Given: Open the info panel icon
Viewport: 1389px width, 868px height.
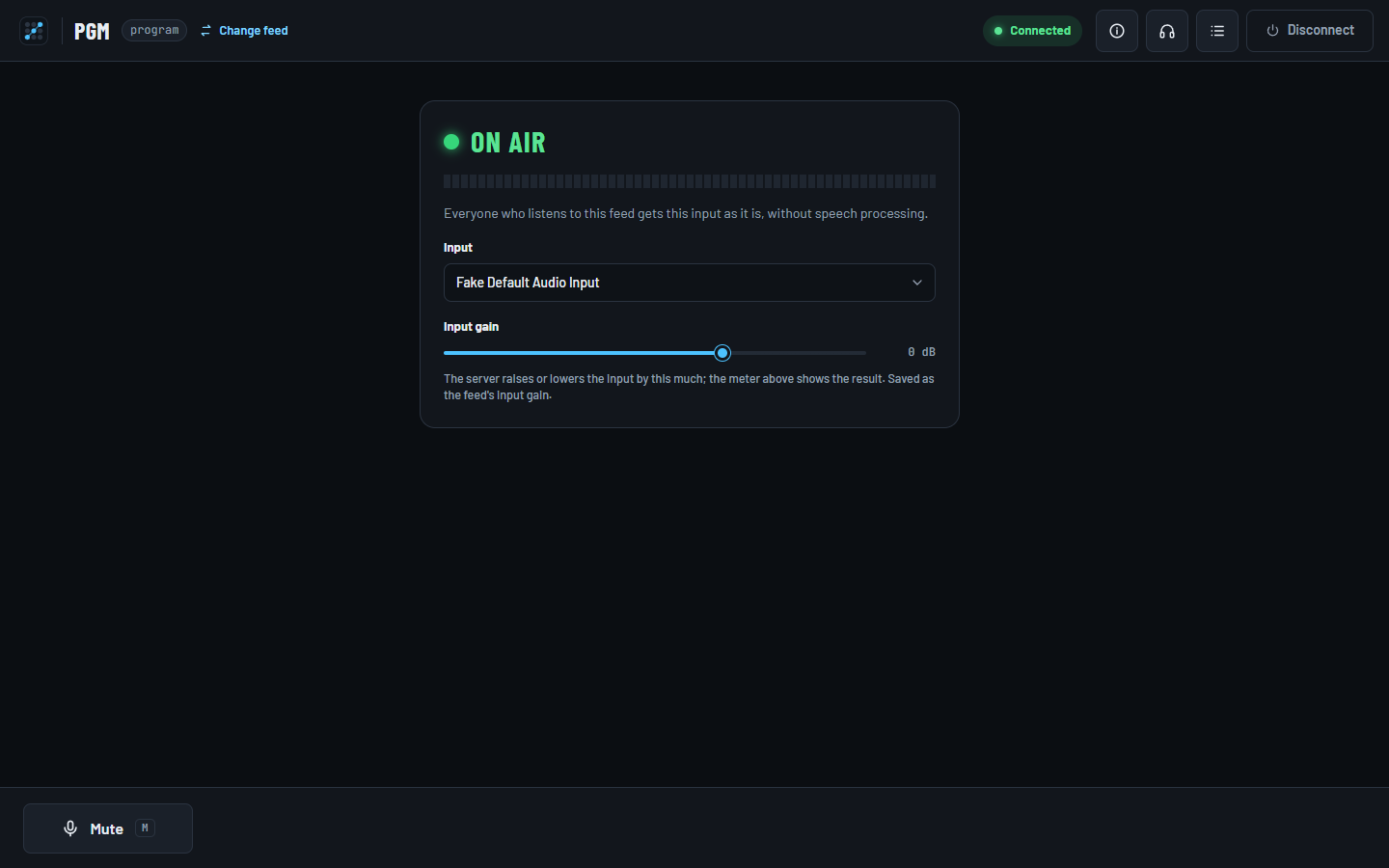Looking at the screenshot, I should click(x=1117, y=31).
